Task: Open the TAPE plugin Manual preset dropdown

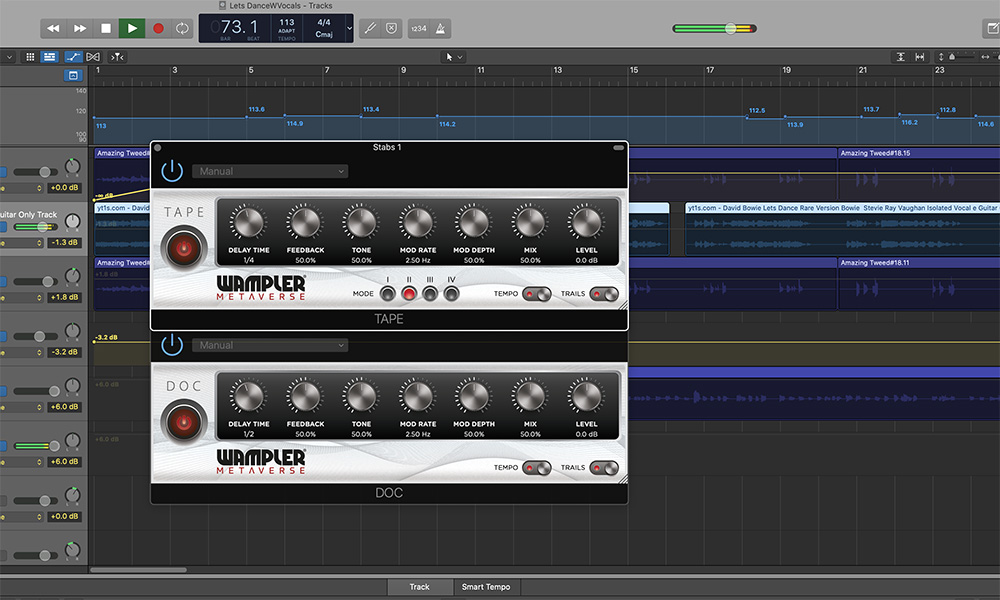Action: click(270, 171)
